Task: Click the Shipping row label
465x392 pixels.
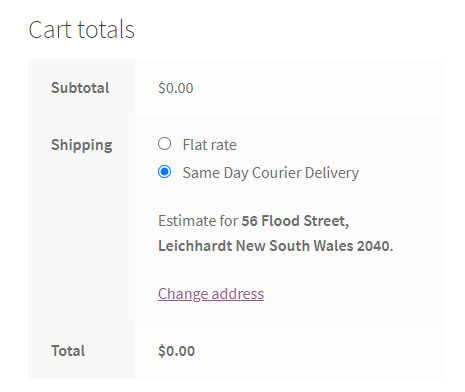Action: click(82, 145)
